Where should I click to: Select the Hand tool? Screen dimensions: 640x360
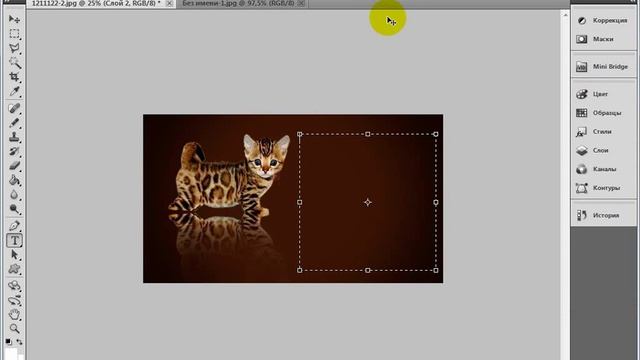tap(14, 315)
